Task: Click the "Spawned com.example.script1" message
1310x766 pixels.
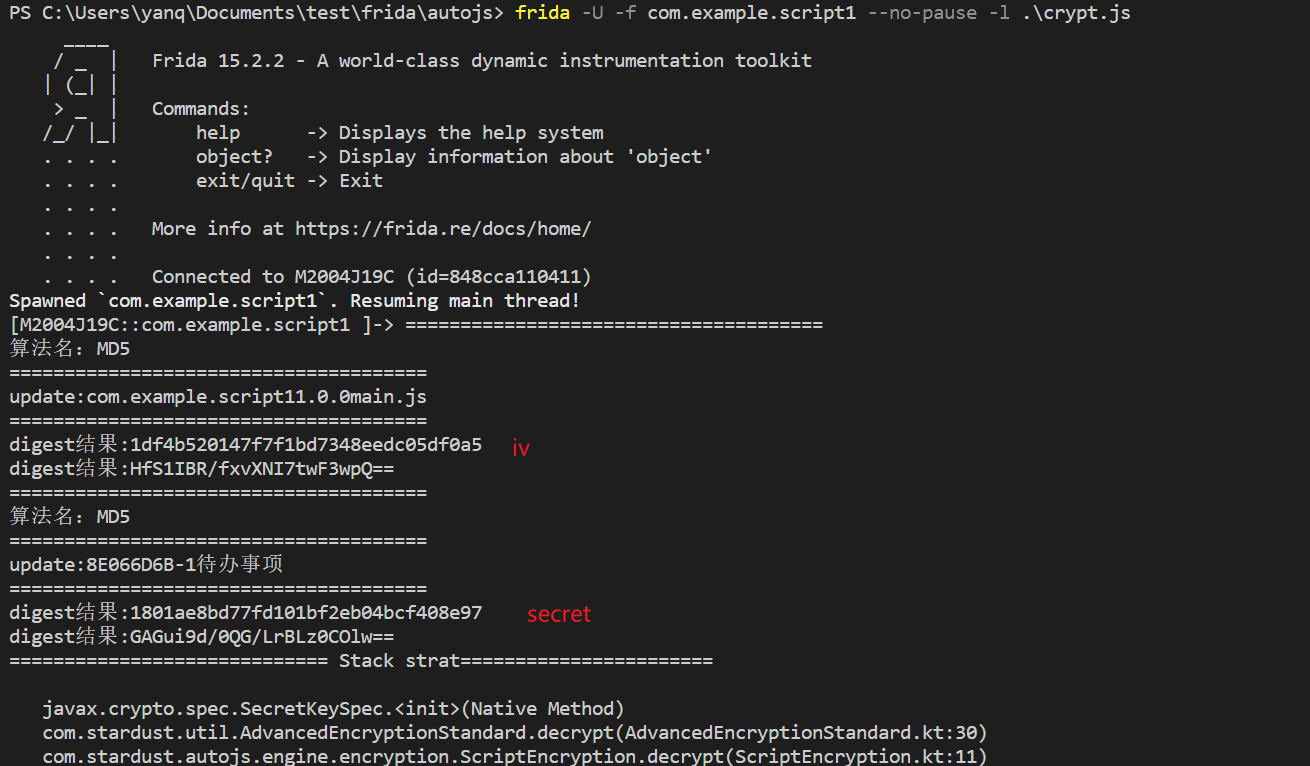Action: pyautogui.click(x=294, y=301)
